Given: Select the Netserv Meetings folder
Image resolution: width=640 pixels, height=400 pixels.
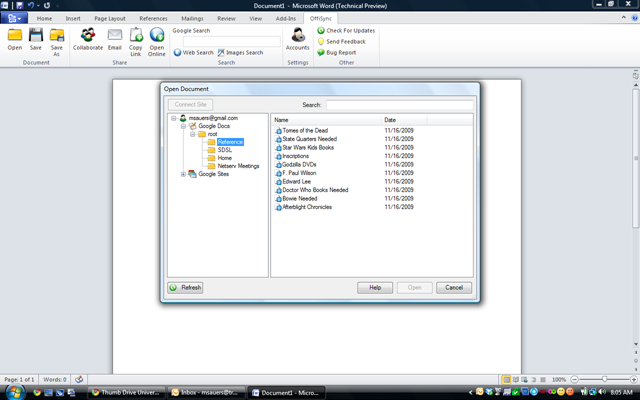Looking at the screenshot, I should [238, 166].
